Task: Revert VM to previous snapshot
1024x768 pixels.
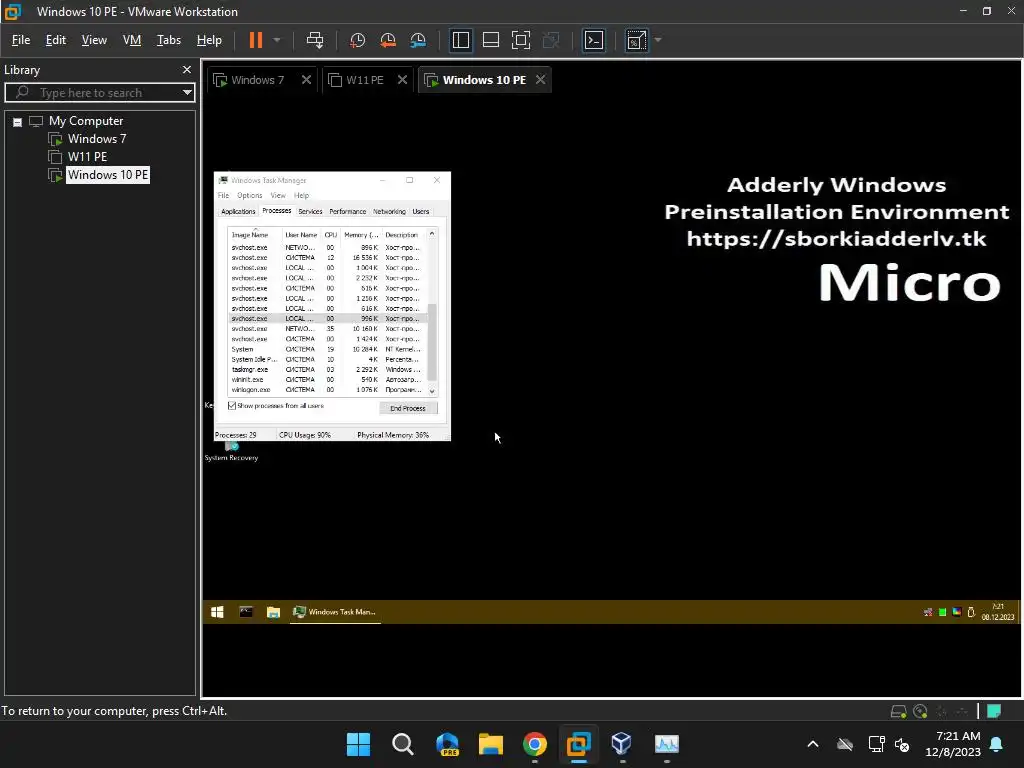Action: (x=388, y=40)
